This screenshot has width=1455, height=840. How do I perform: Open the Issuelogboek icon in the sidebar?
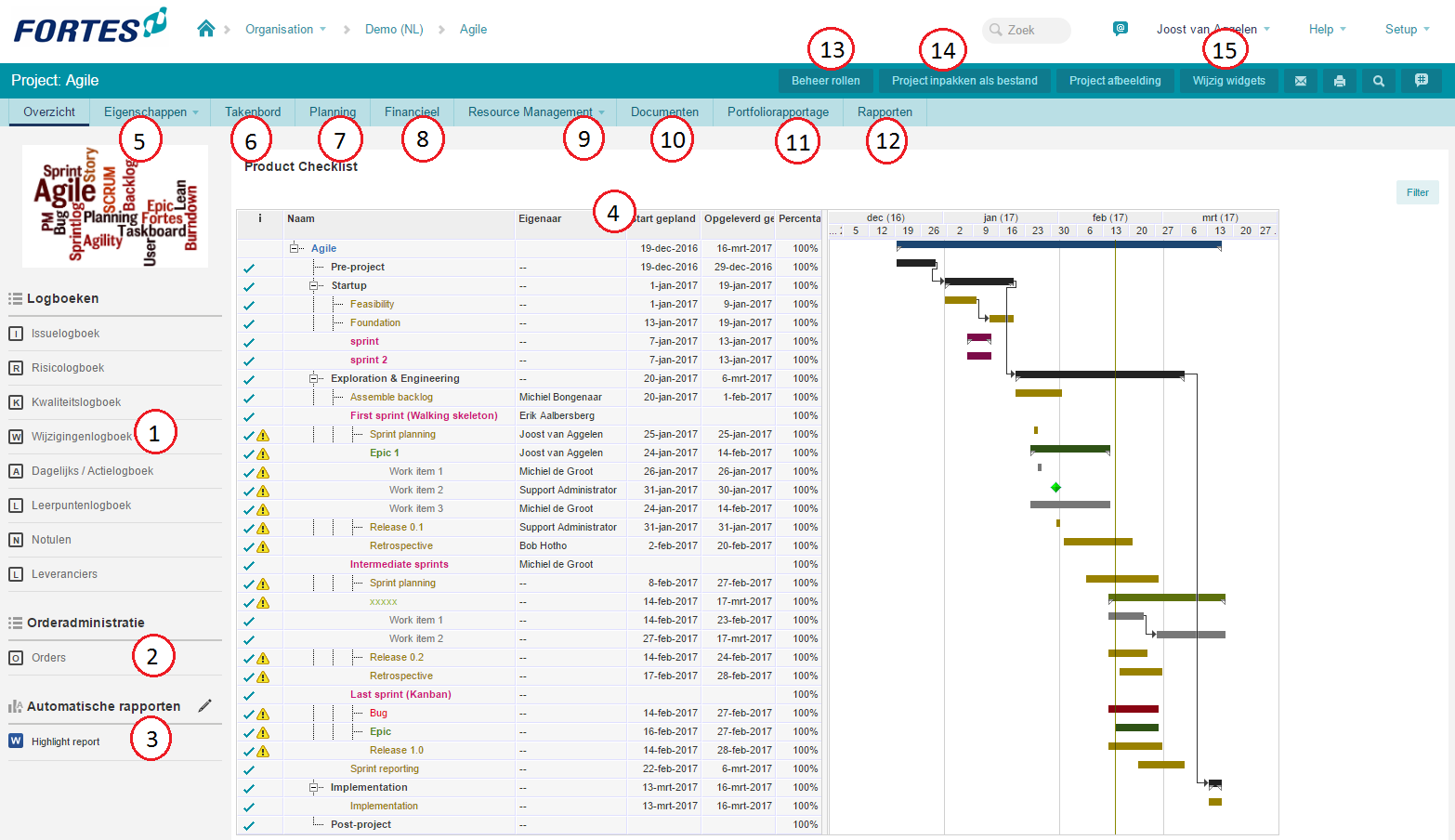coord(16,334)
